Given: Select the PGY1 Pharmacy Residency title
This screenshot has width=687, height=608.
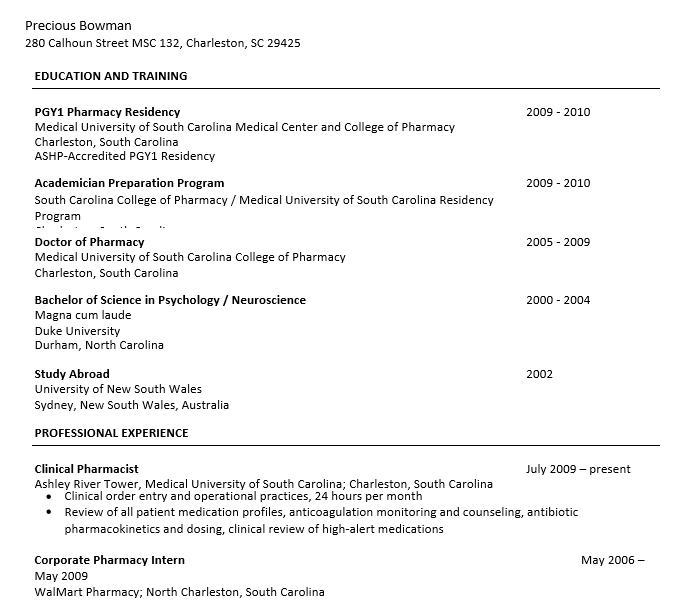Looking at the screenshot, I should pos(108,112).
